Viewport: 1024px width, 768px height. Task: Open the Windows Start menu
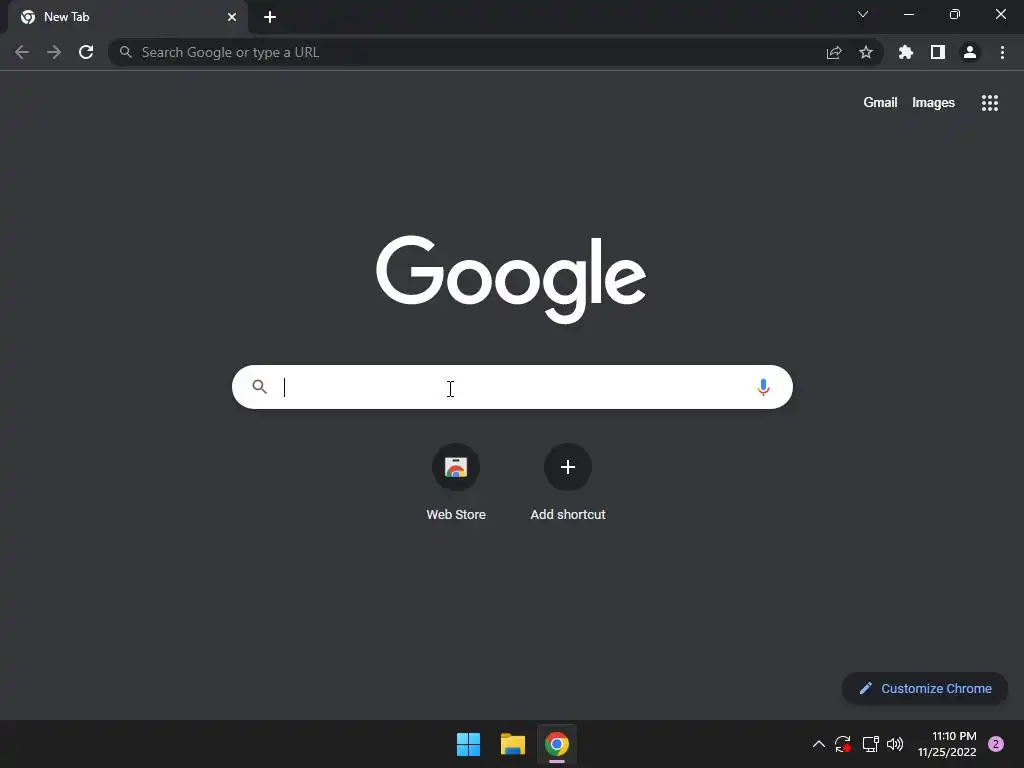coord(468,744)
